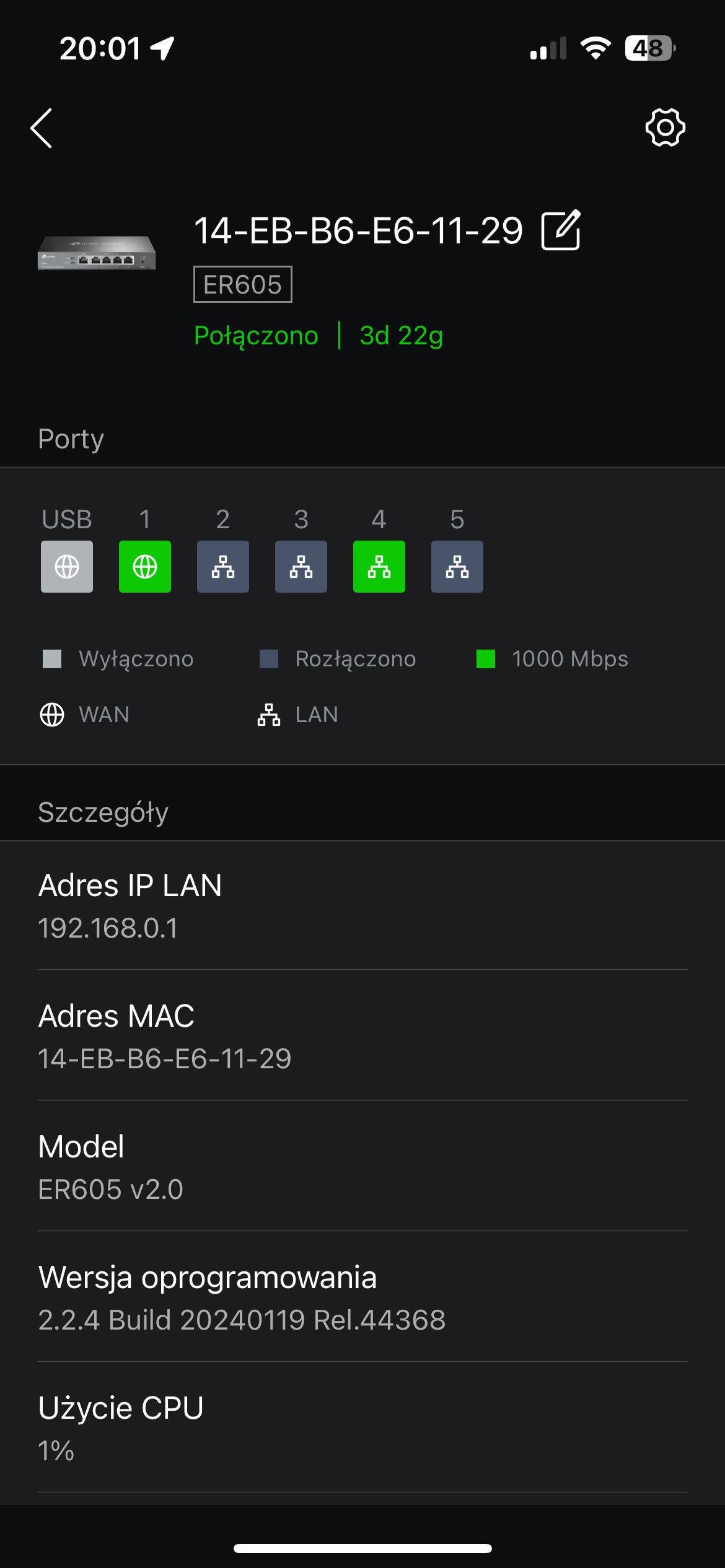
Task: Tap the Adres MAC details row
Action: 362,1036
